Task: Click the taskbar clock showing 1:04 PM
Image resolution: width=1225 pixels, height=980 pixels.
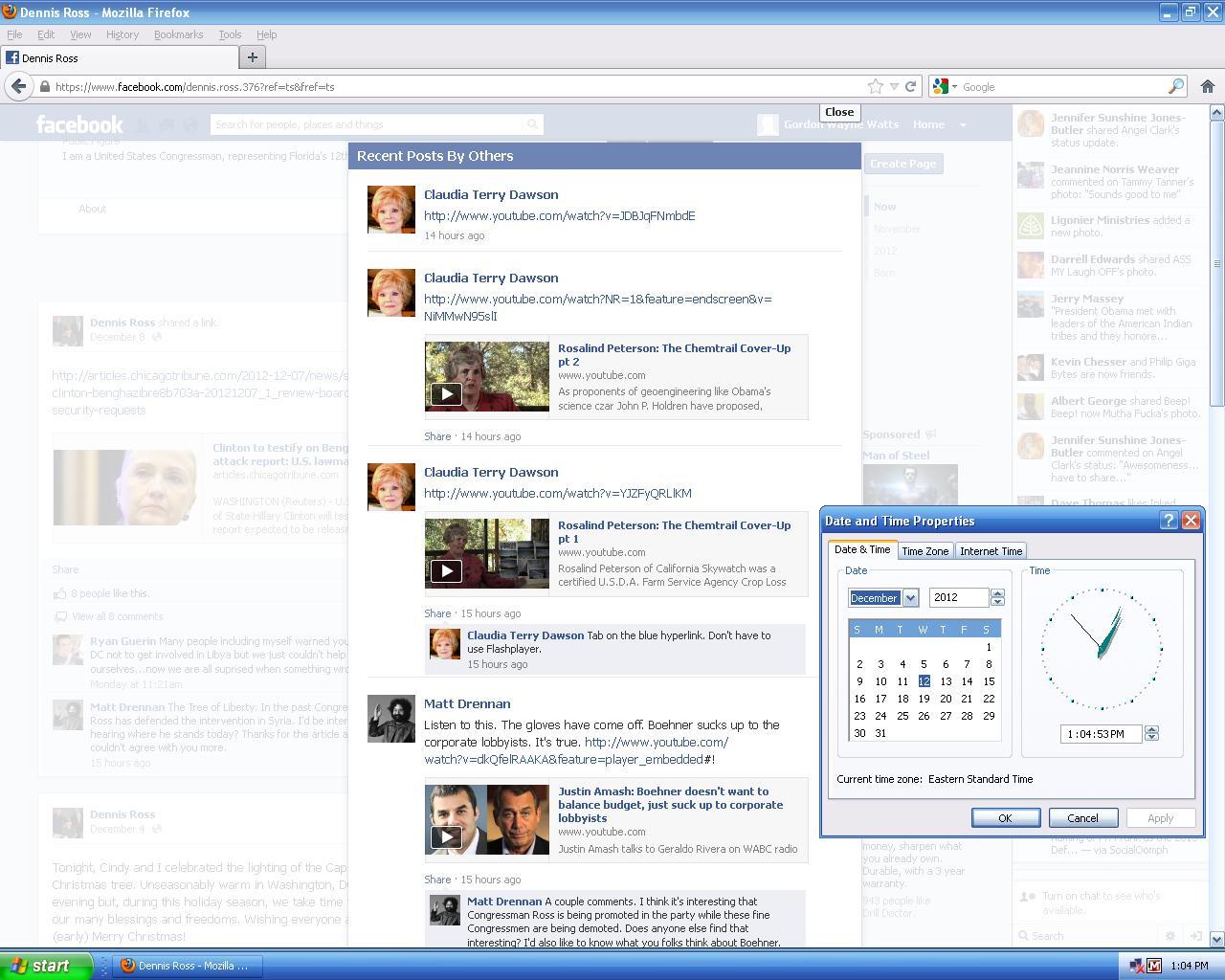Action: click(1189, 966)
